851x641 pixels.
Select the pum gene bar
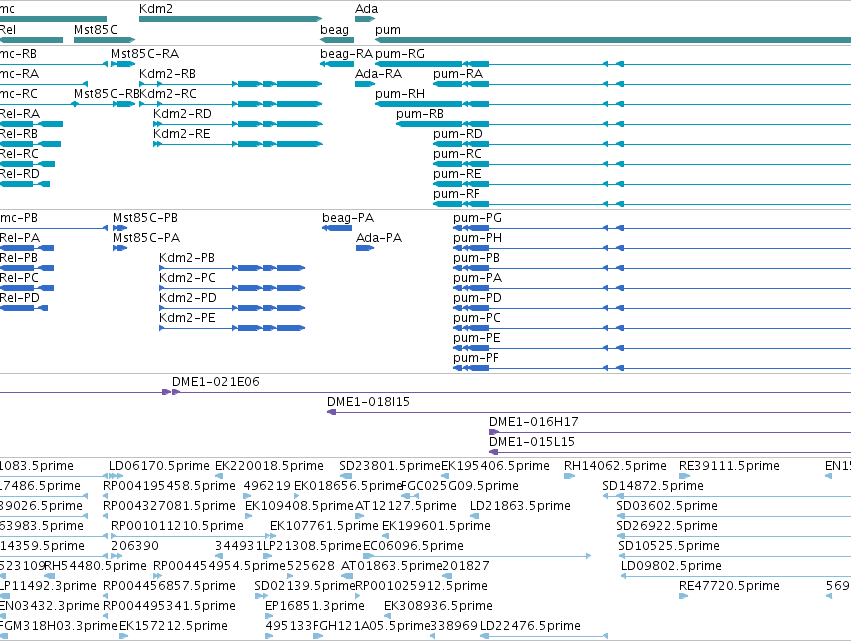click(613, 40)
